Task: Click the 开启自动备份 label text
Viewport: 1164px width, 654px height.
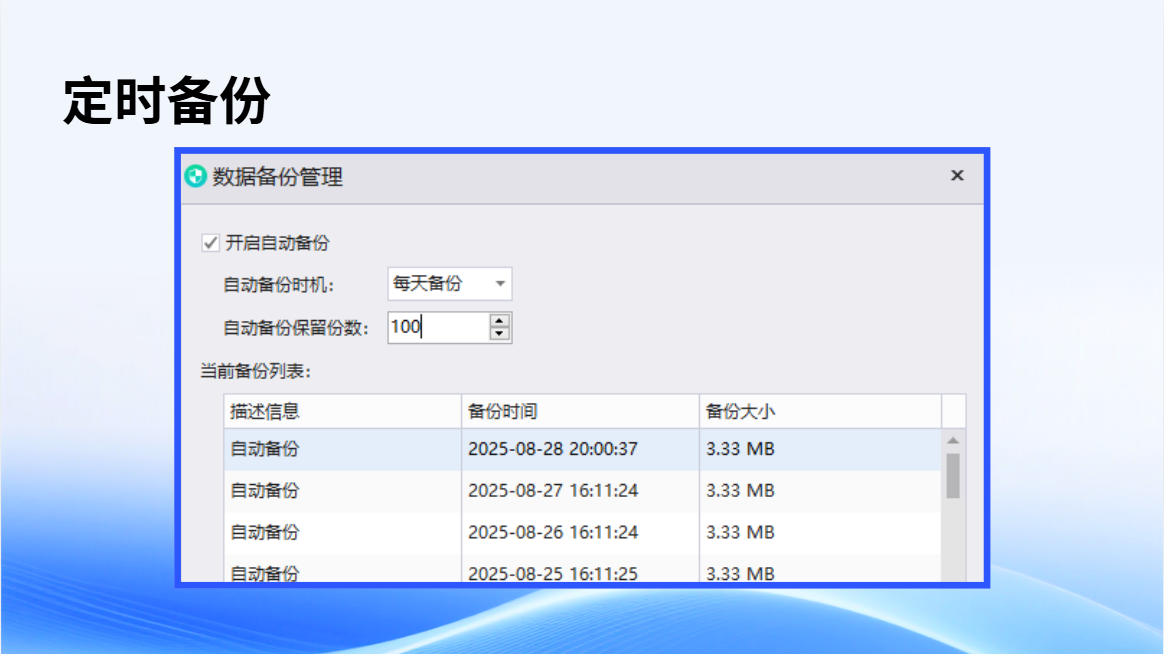Action: (x=277, y=243)
